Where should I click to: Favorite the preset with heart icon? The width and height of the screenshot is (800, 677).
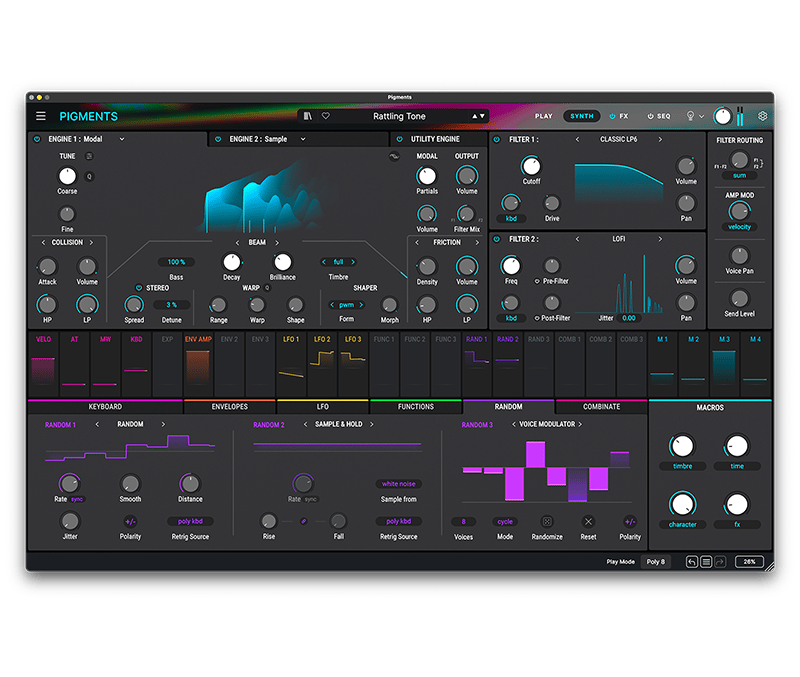[x=326, y=116]
